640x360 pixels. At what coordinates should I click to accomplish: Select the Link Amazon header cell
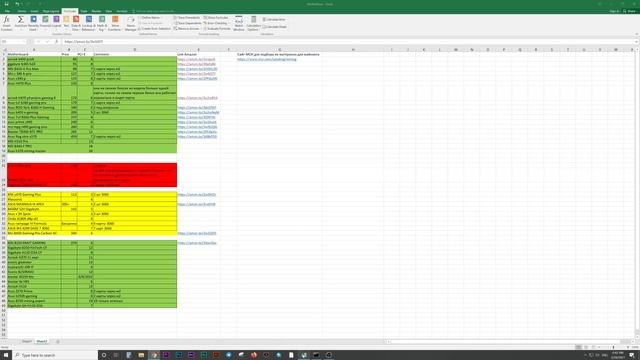[x=198, y=54]
